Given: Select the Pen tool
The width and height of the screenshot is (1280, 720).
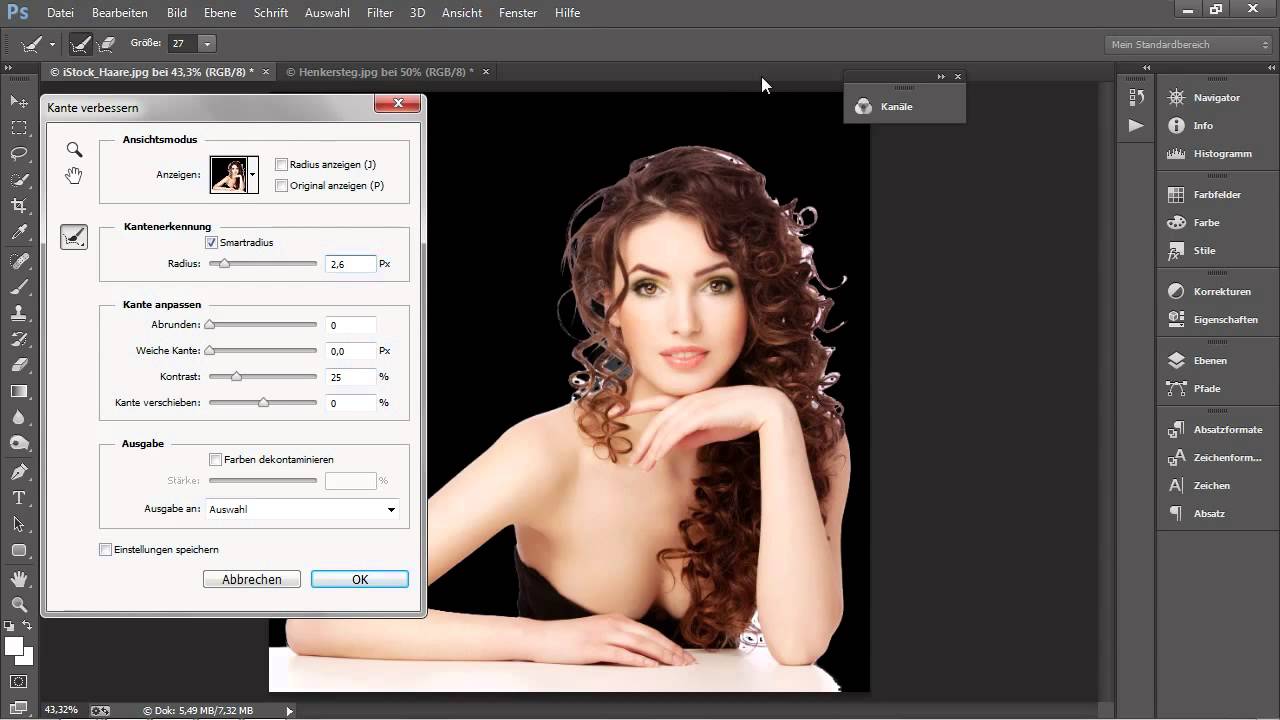Looking at the screenshot, I should pyautogui.click(x=19, y=472).
